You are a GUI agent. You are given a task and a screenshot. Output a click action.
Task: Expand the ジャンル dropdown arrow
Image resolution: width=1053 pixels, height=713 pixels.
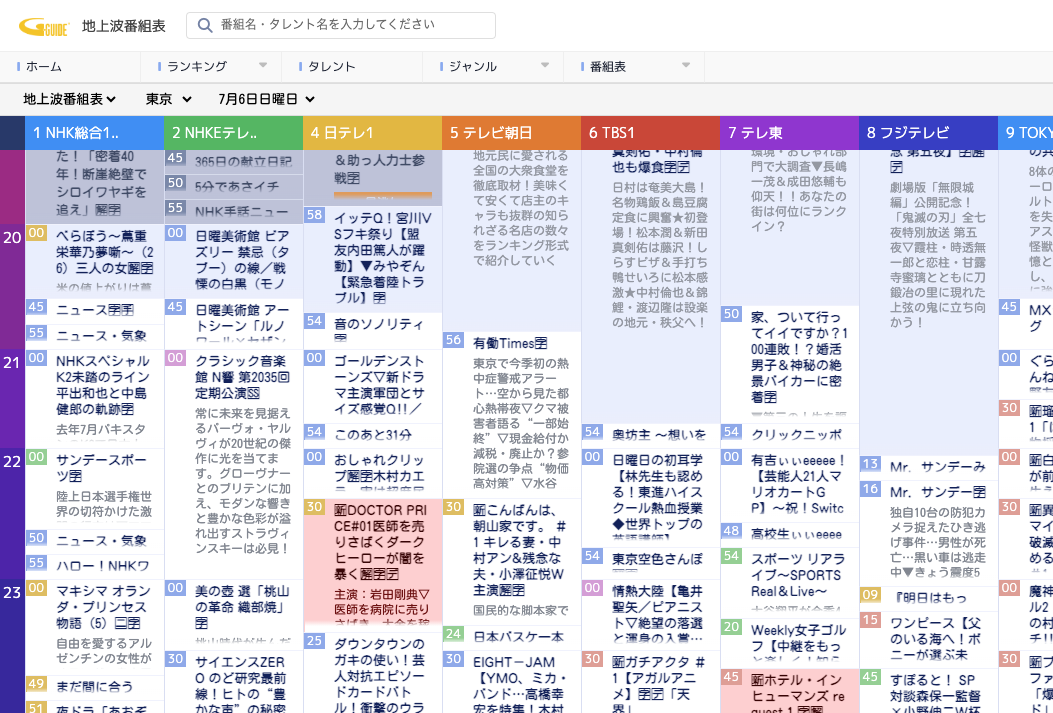(545, 66)
